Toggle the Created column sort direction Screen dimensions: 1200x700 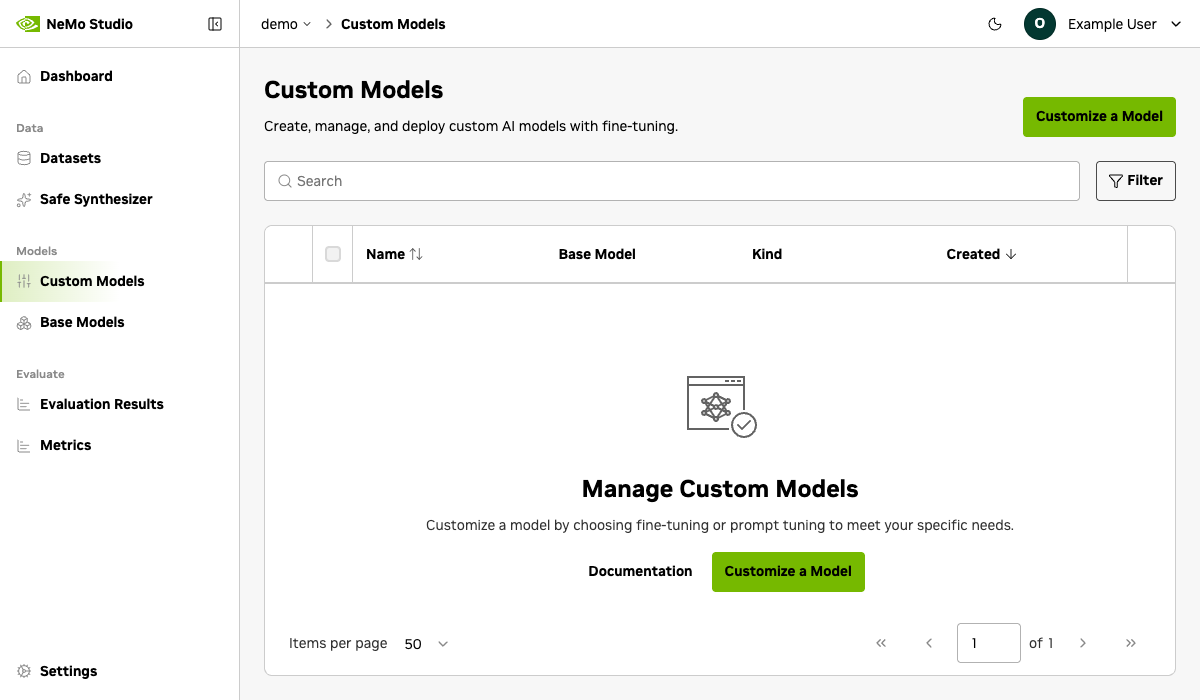coord(1012,254)
